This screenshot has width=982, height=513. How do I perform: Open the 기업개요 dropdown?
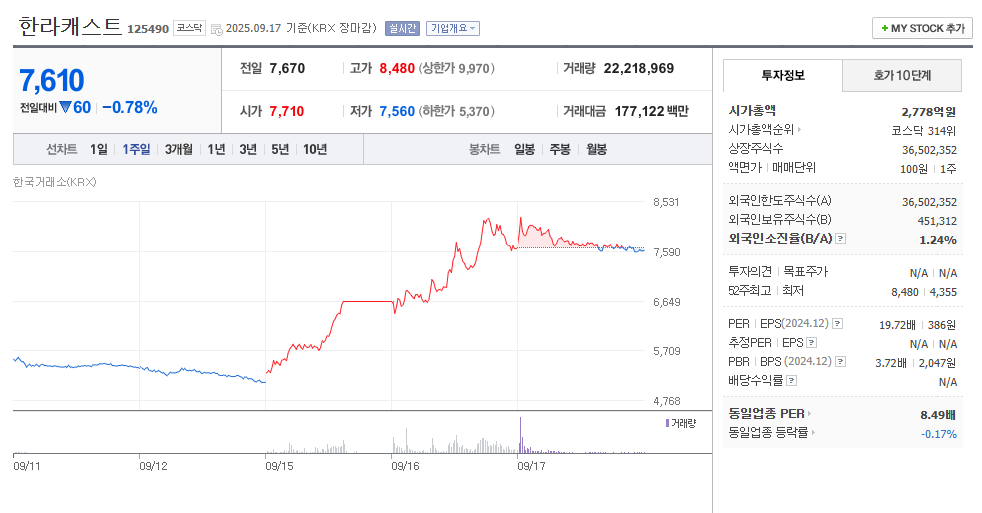pos(453,28)
